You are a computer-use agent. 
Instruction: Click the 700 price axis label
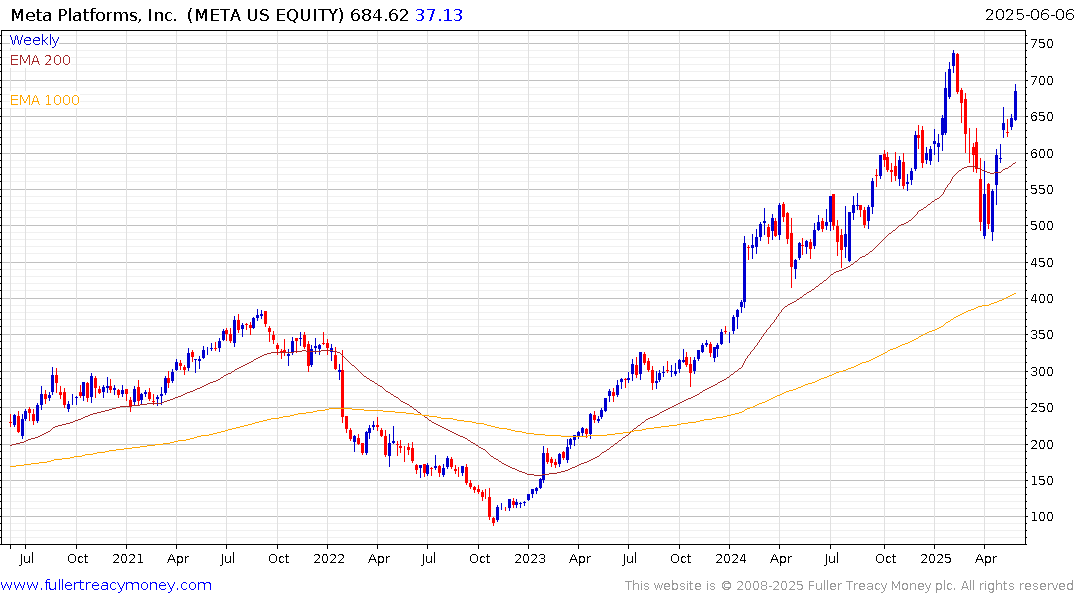(1041, 81)
